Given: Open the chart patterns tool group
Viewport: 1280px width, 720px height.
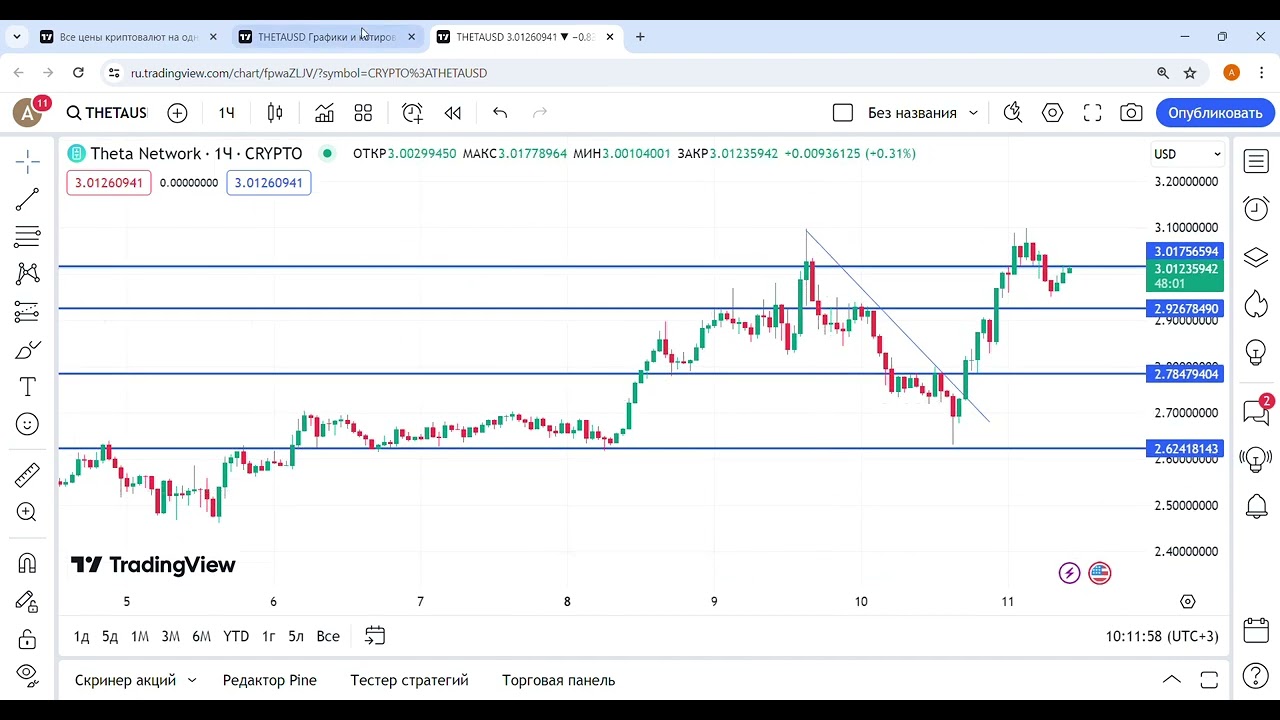Looking at the screenshot, I should pos(27,274).
